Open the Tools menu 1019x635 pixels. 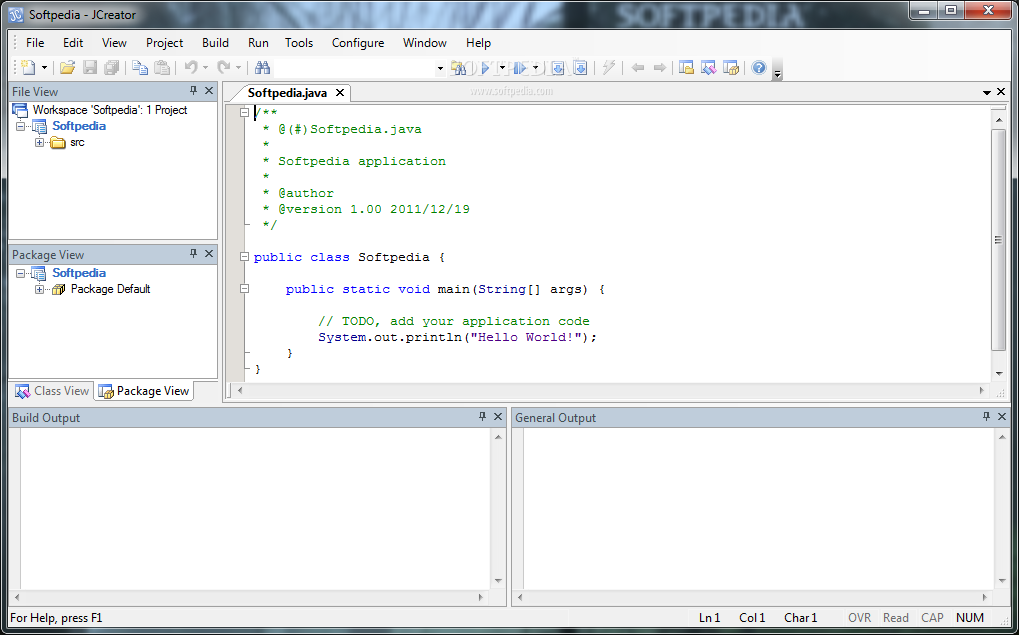299,43
